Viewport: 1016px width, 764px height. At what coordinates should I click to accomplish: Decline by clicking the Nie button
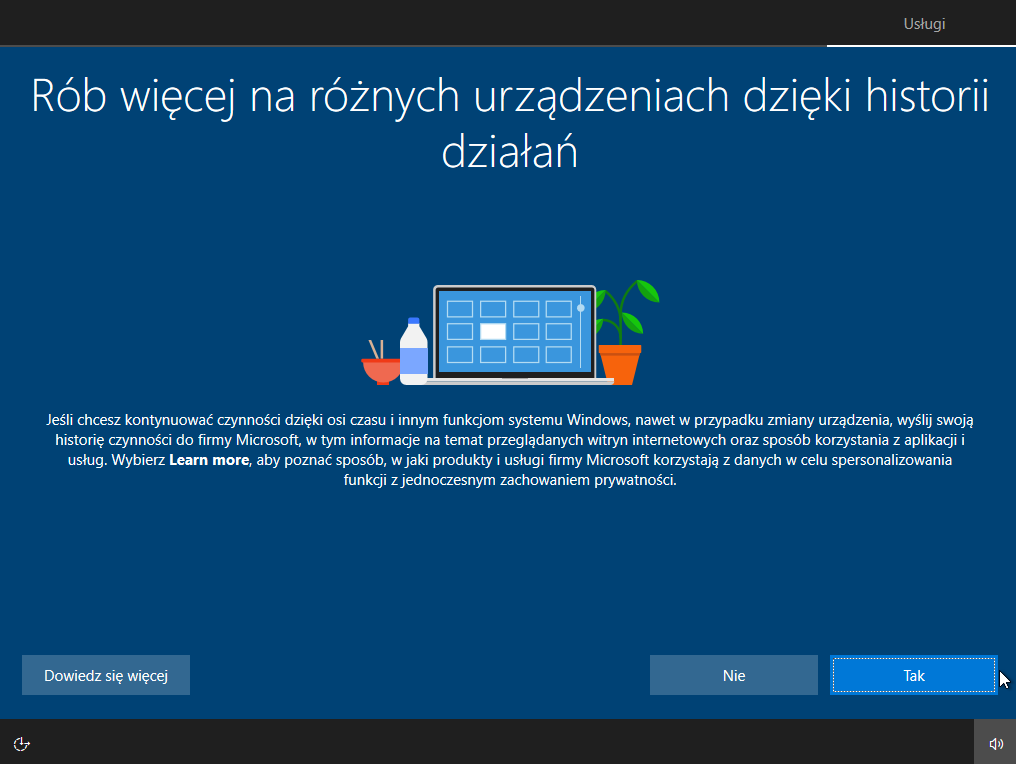(x=733, y=675)
